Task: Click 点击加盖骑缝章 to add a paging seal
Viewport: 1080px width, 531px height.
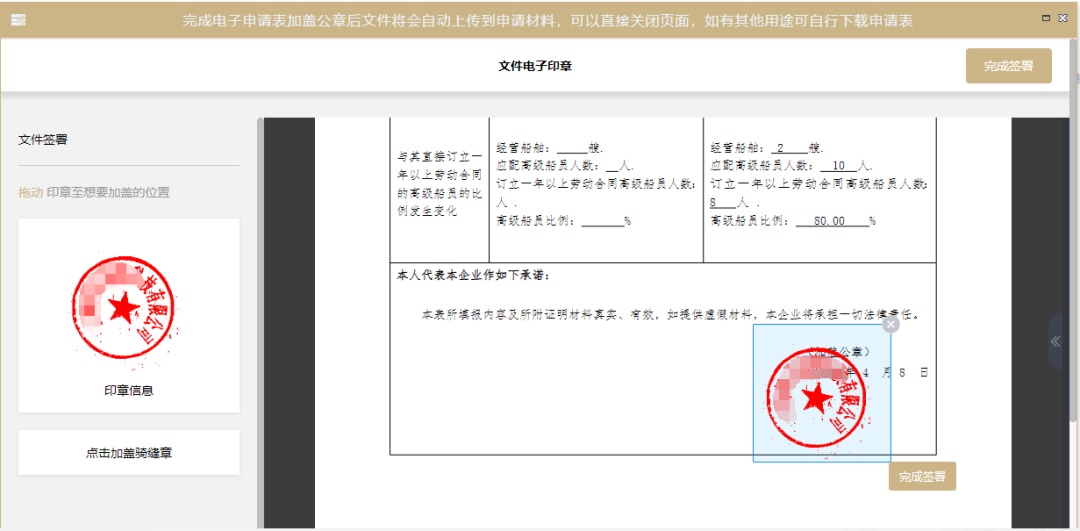Action: click(x=129, y=453)
